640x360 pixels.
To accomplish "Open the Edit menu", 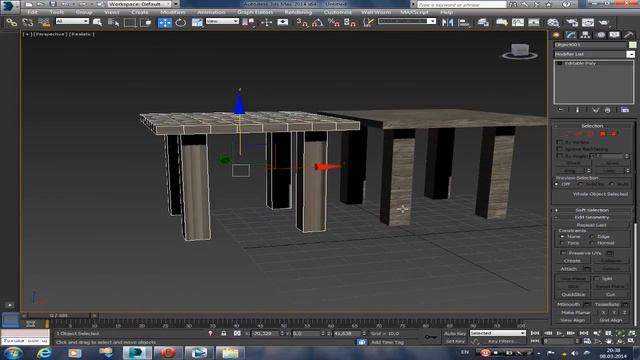I will (32, 12).
